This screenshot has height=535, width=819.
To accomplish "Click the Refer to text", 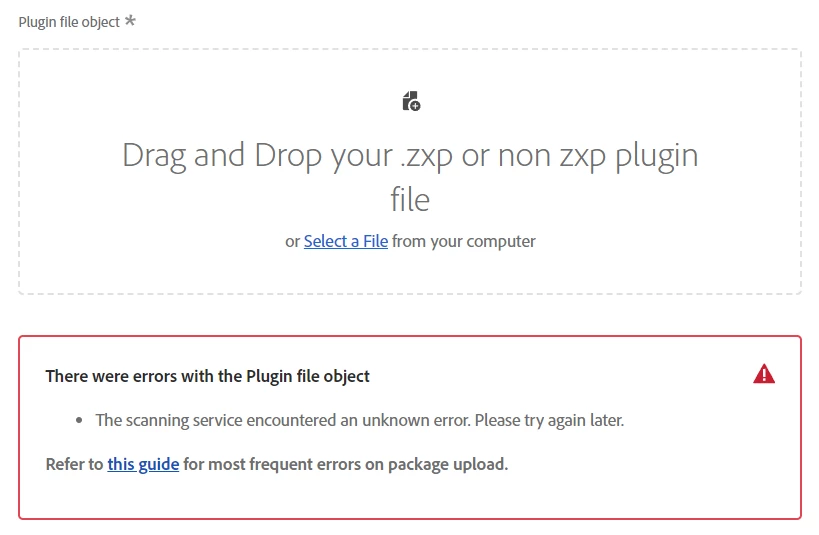I will point(74,464).
